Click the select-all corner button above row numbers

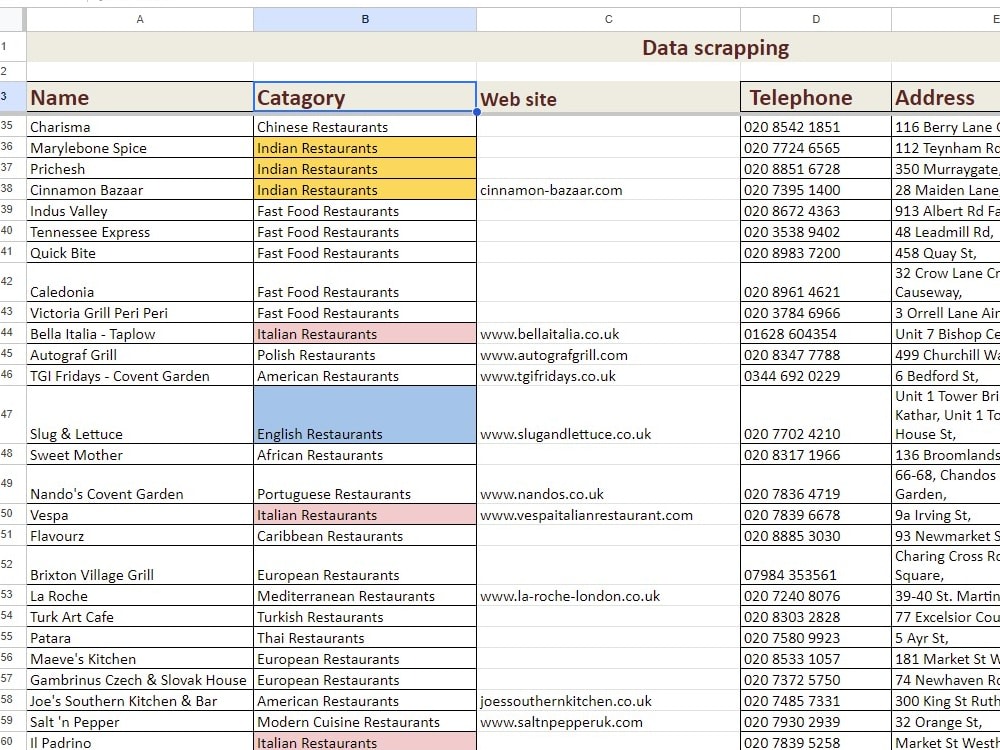(13, 18)
